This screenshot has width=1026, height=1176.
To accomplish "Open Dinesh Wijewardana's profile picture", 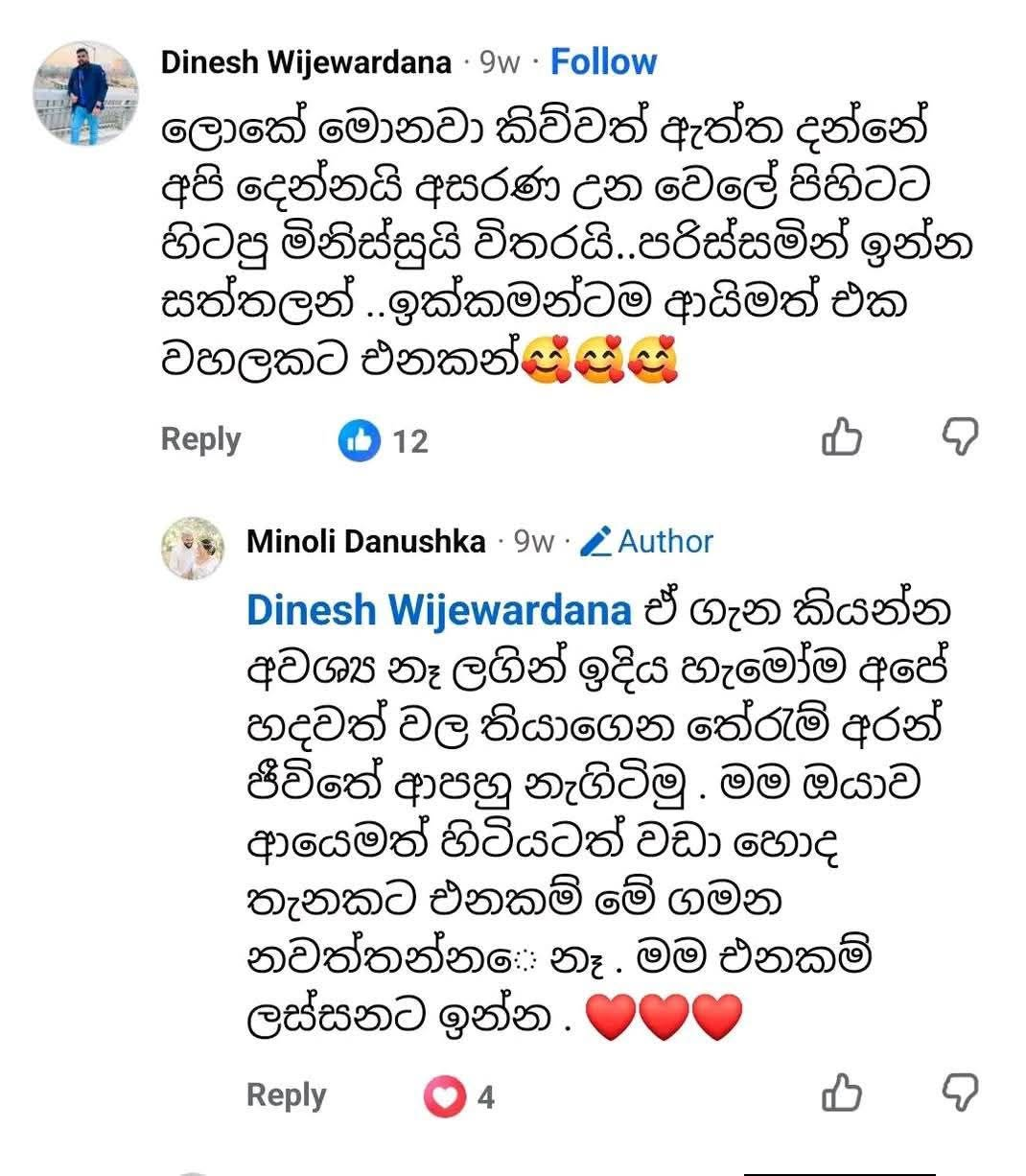I will [85, 93].
